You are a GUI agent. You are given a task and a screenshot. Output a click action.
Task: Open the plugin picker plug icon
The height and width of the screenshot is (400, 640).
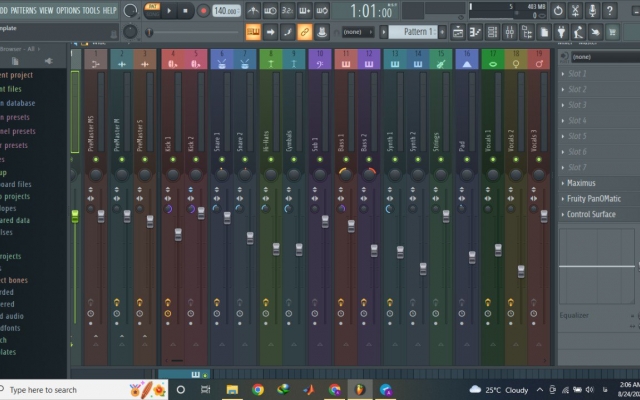point(561,32)
